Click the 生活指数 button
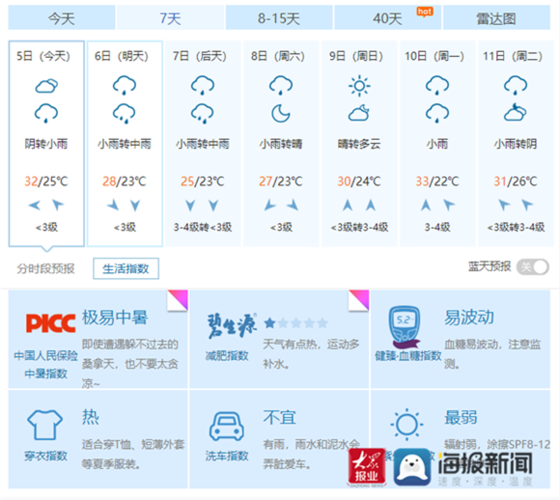 click(x=126, y=269)
